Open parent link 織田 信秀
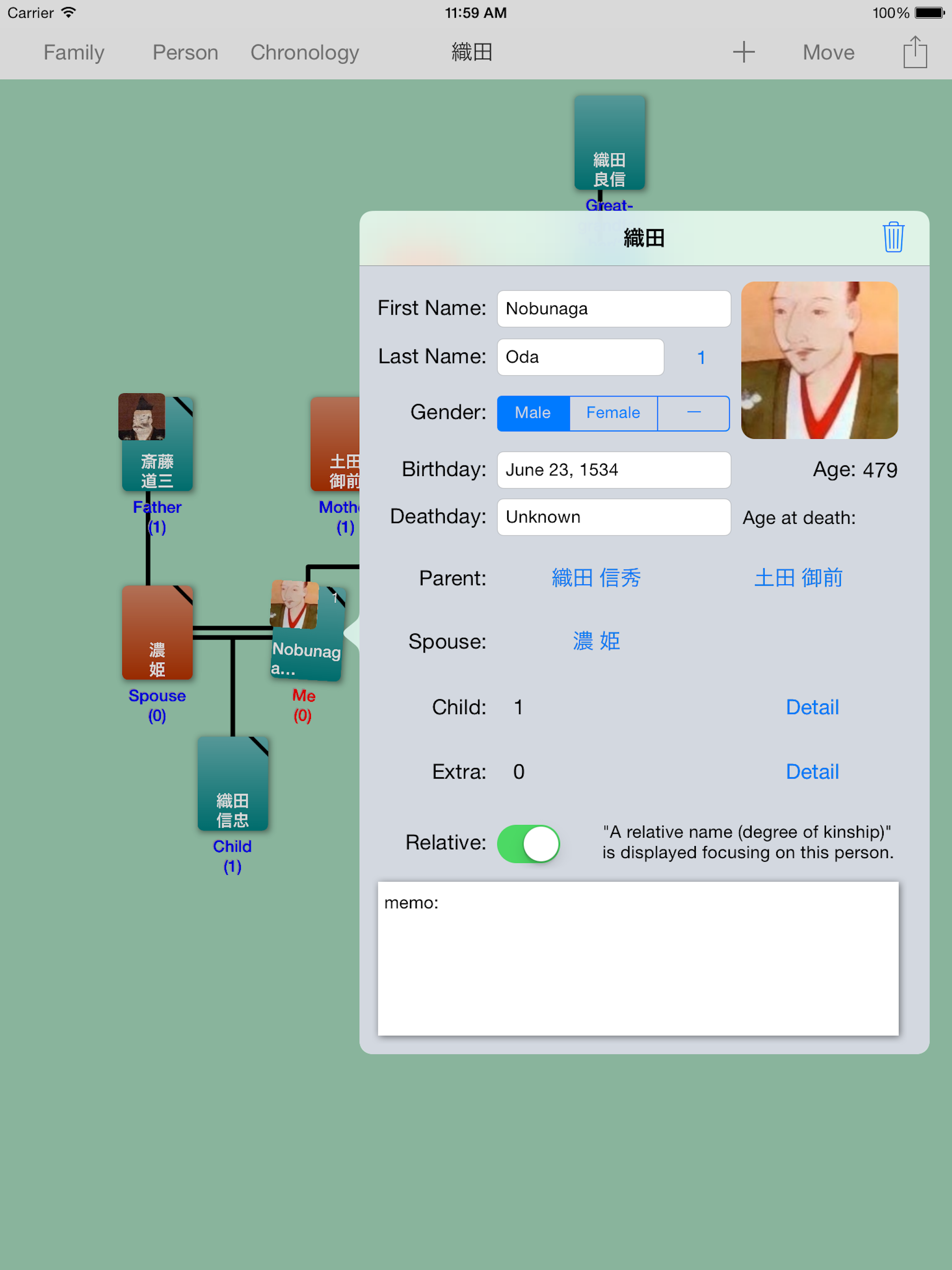 coord(596,577)
